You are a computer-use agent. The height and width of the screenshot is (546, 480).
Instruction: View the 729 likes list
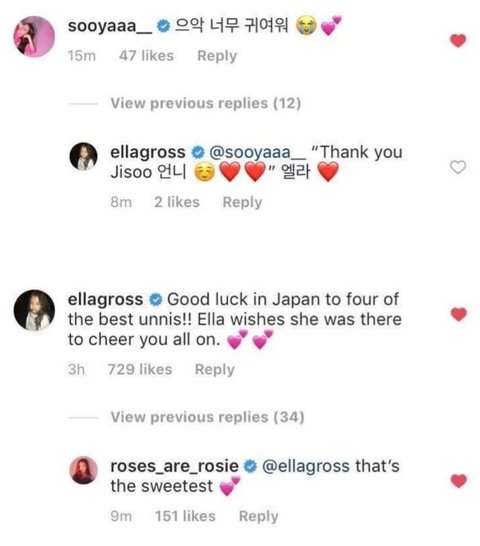point(140,369)
